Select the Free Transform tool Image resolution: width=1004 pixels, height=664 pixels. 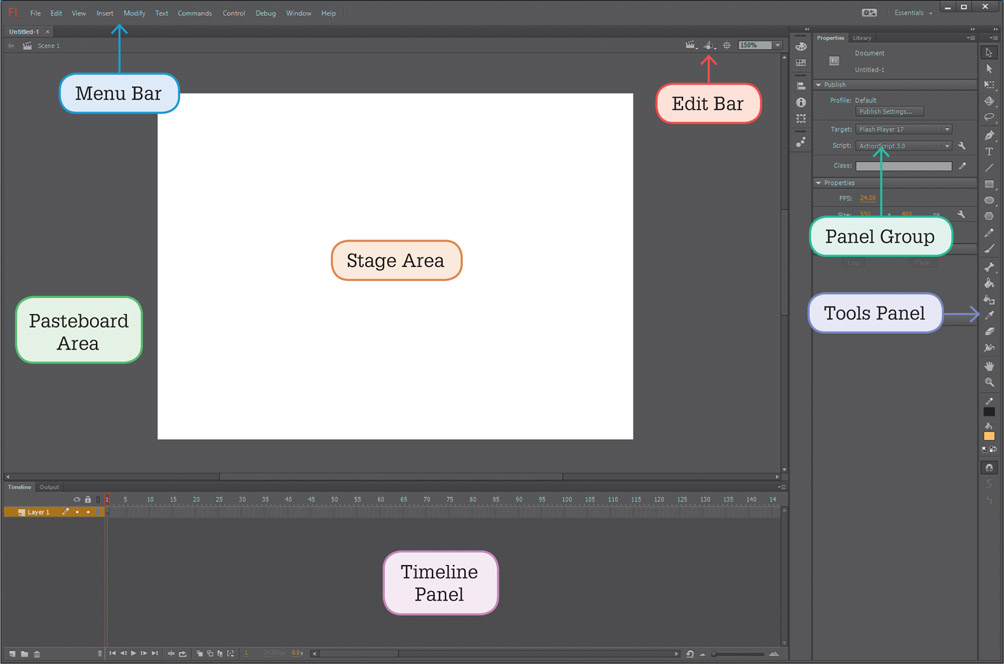(989, 85)
